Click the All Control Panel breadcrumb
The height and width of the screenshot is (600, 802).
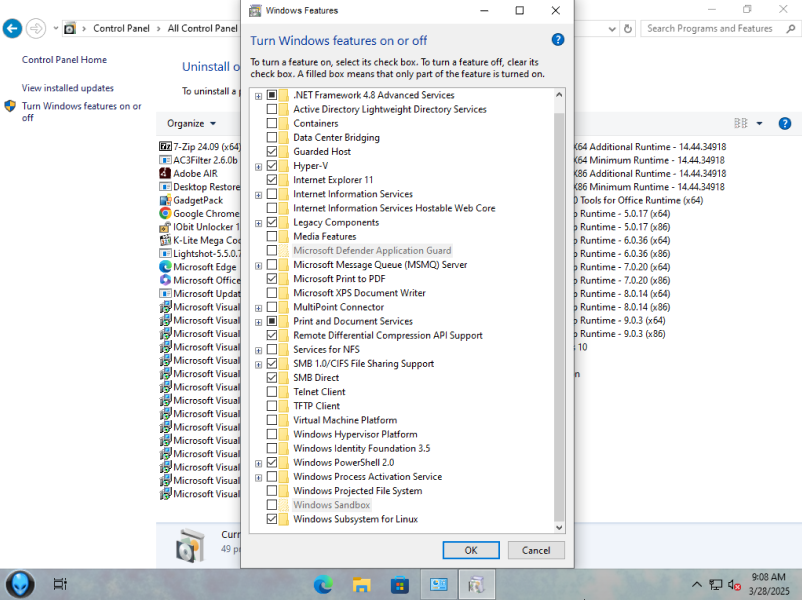[x=203, y=29]
